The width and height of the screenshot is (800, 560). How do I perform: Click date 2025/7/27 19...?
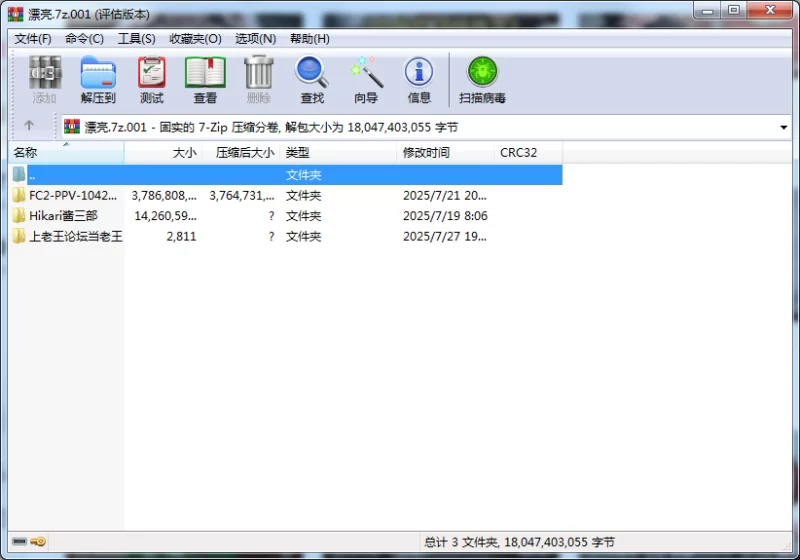click(445, 236)
